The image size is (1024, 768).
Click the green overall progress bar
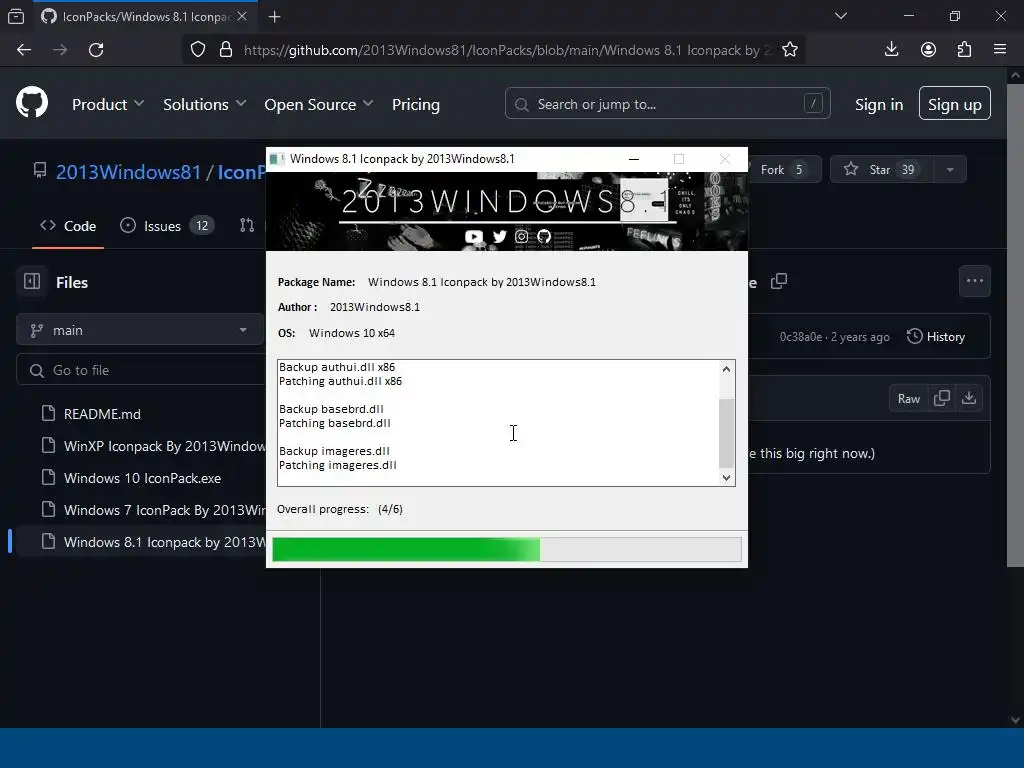click(507, 549)
